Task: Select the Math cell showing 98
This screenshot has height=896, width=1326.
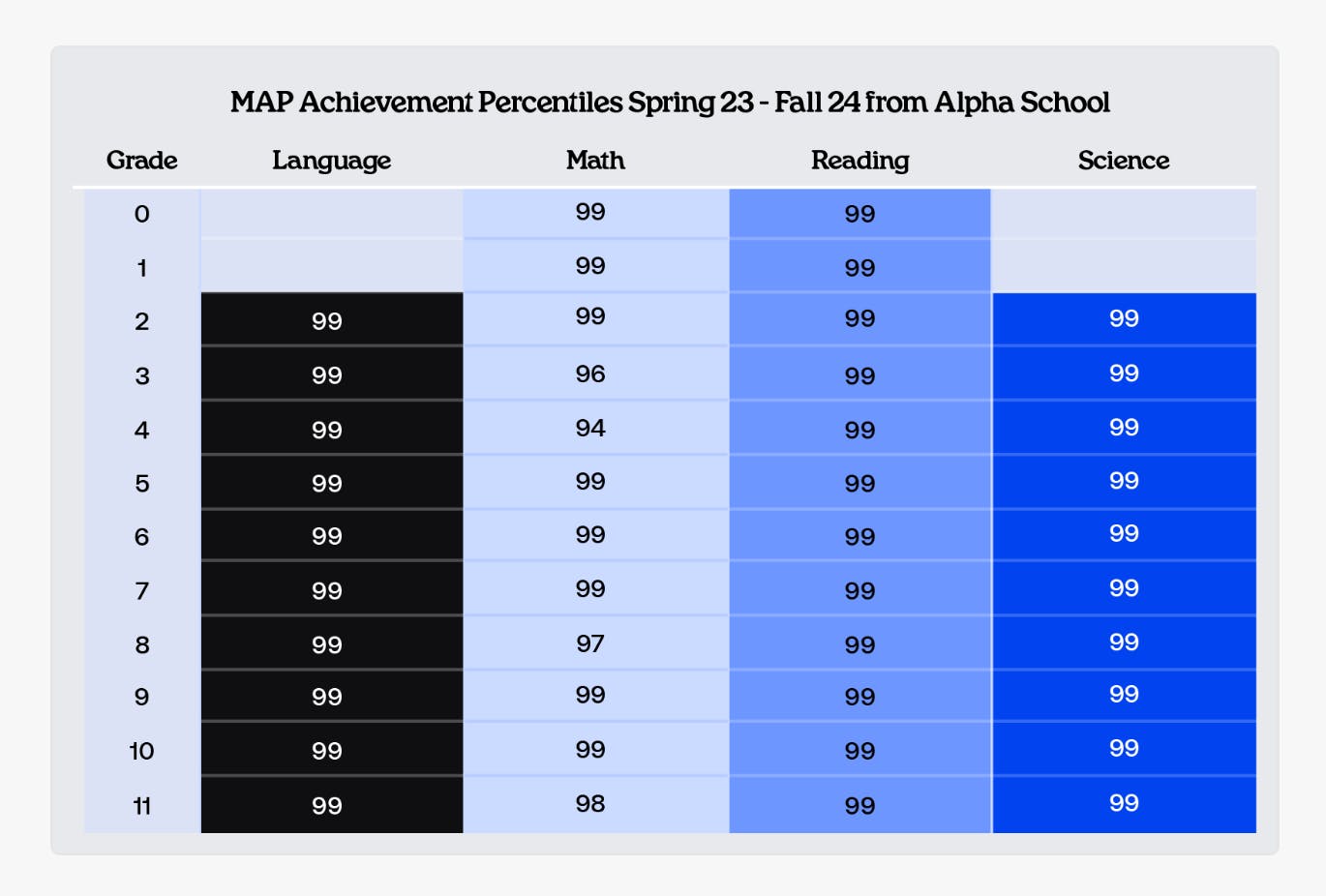Action: click(x=590, y=803)
